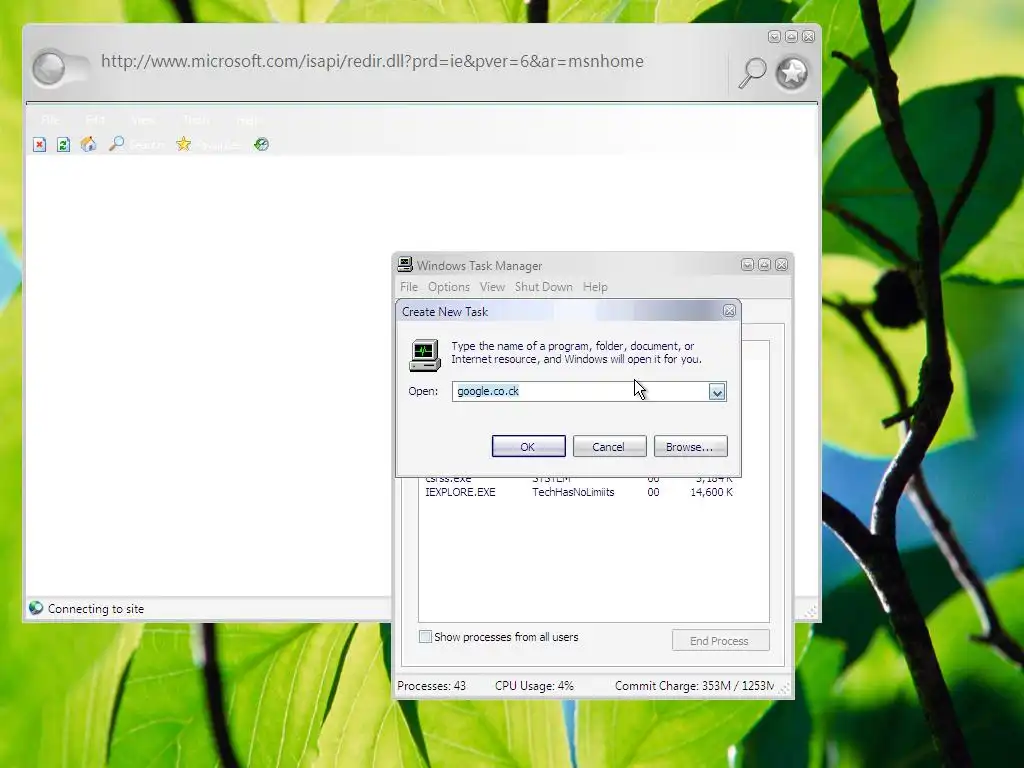Click the Browse... button
Screen dimensions: 1024x768
690,447
